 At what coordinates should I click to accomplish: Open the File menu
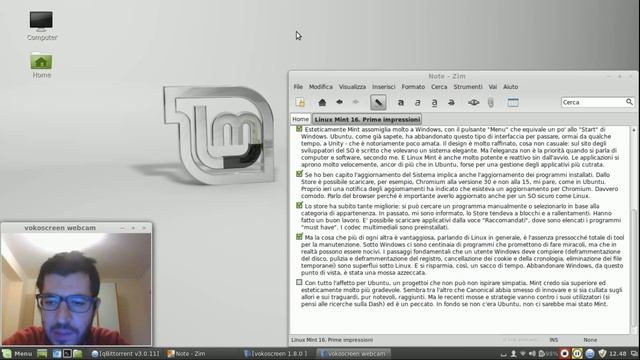298,87
